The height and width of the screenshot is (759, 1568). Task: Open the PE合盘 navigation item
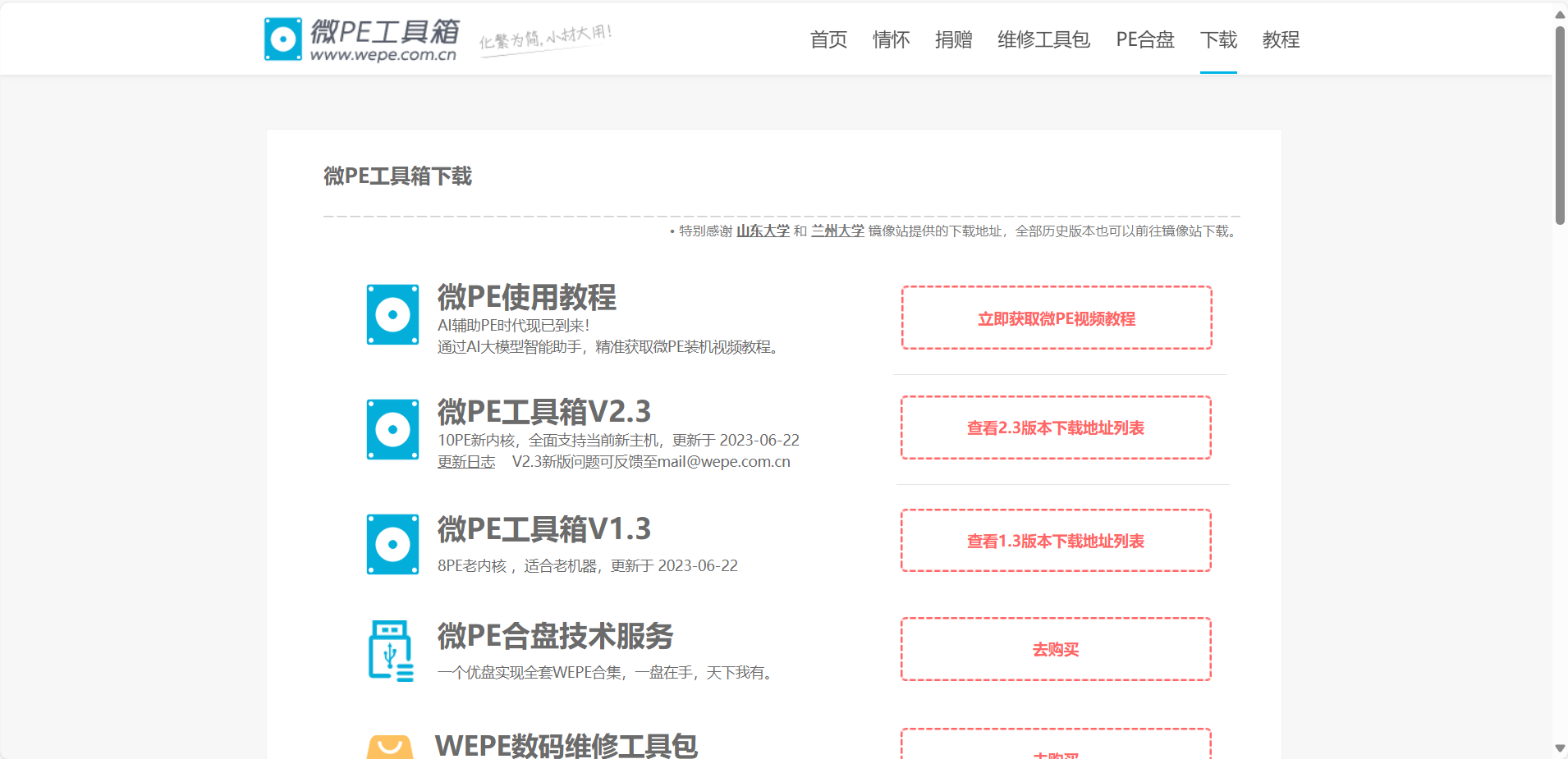pyautogui.click(x=1145, y=39)
